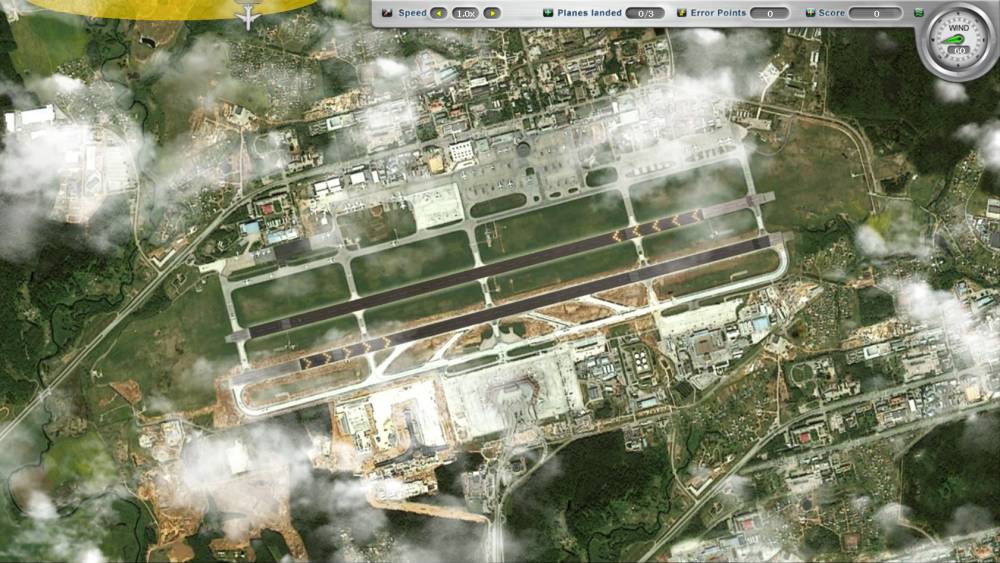Click the Score value field
Viewport: 1000px width, 563px height.
876,13
